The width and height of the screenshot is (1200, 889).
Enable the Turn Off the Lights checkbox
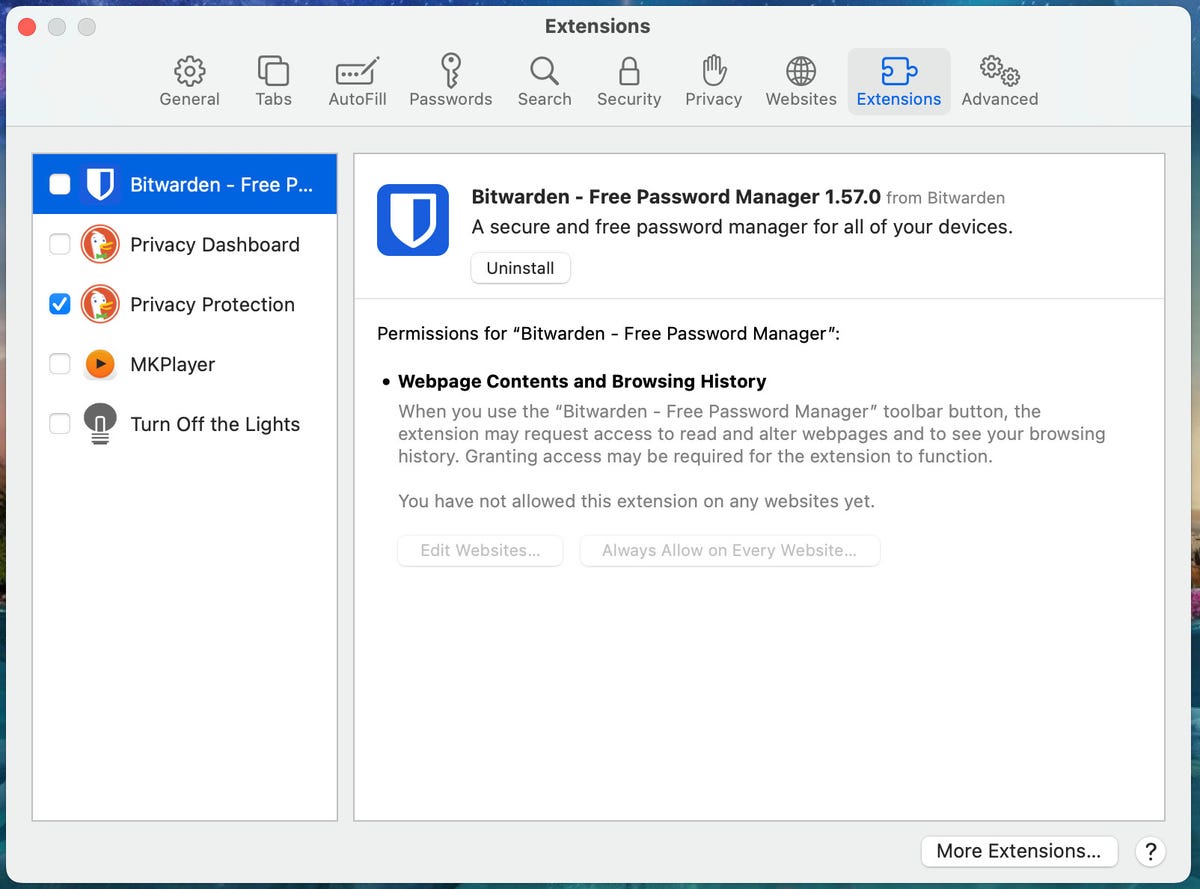60,424
